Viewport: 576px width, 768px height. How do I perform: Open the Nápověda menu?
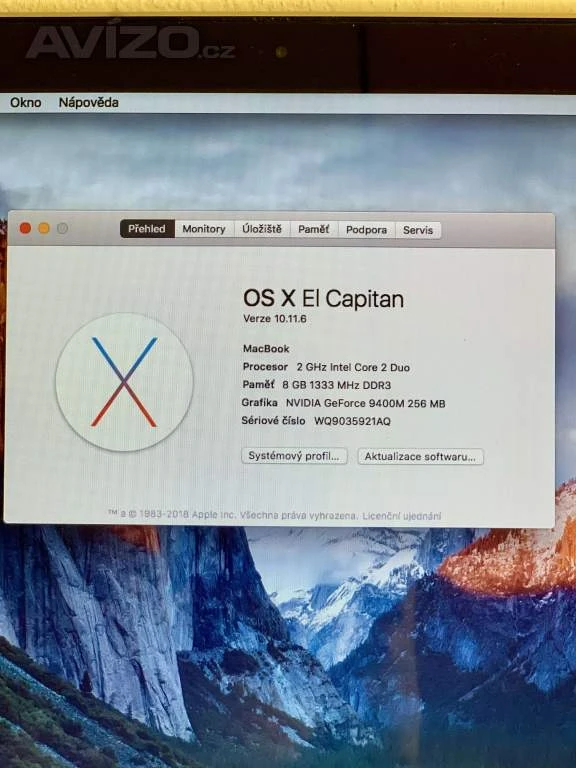pyautogui.click(x=89, y=102)
